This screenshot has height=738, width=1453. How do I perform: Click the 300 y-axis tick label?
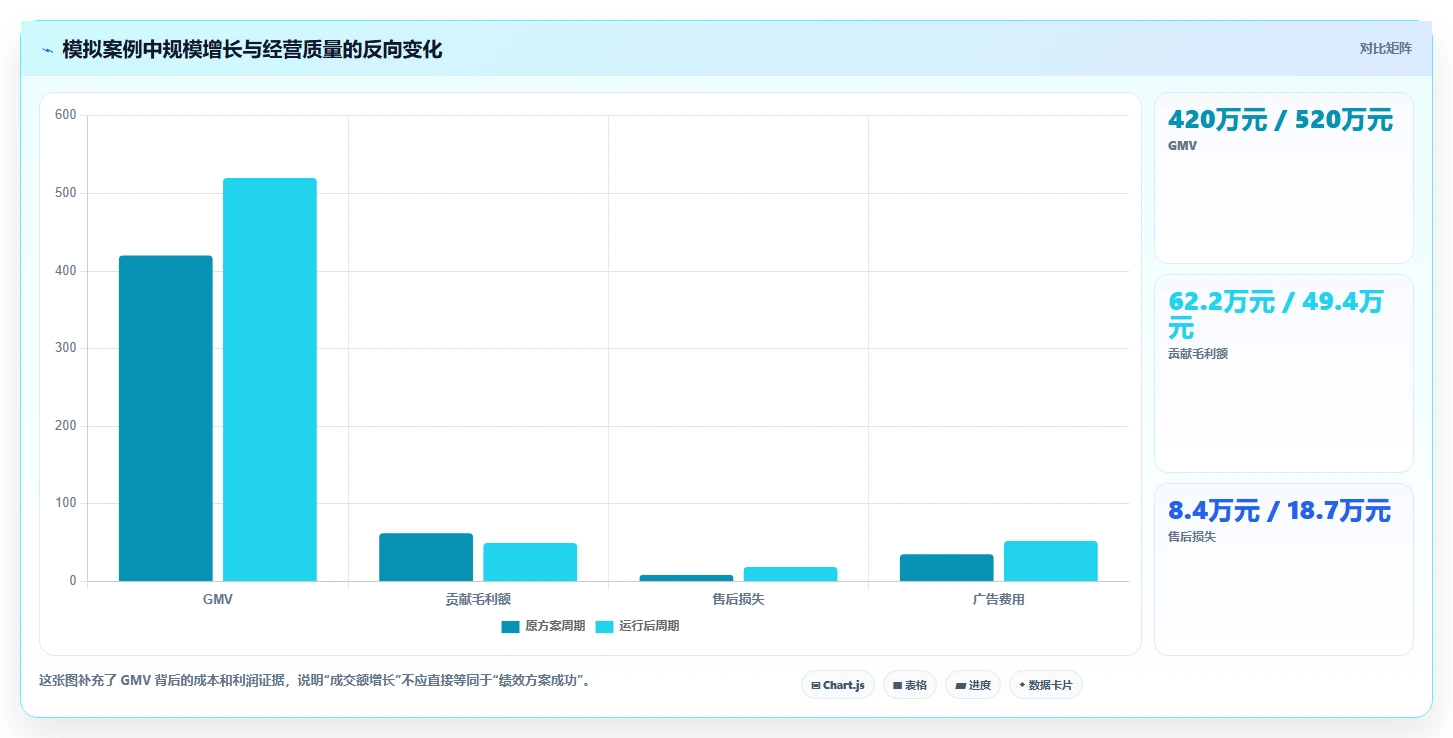[66, 348]
